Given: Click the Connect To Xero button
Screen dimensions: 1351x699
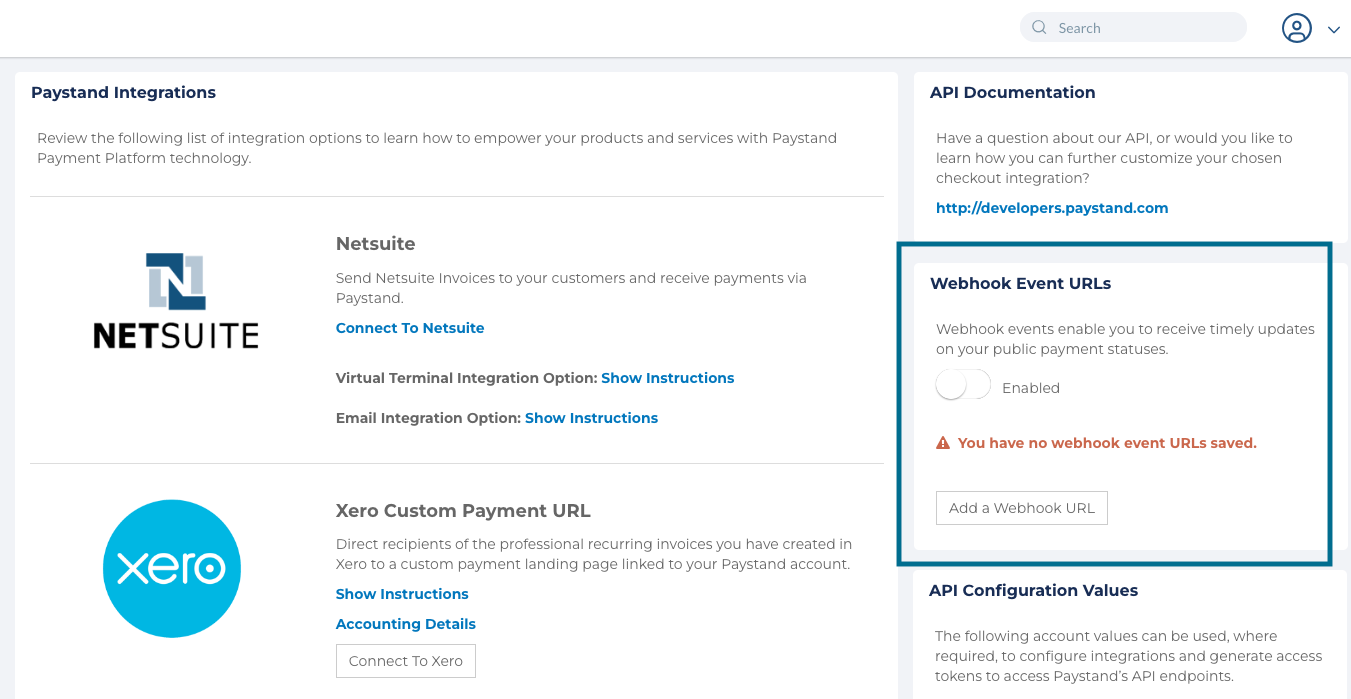Looking at the screenshot, I should tap(406, 661).
